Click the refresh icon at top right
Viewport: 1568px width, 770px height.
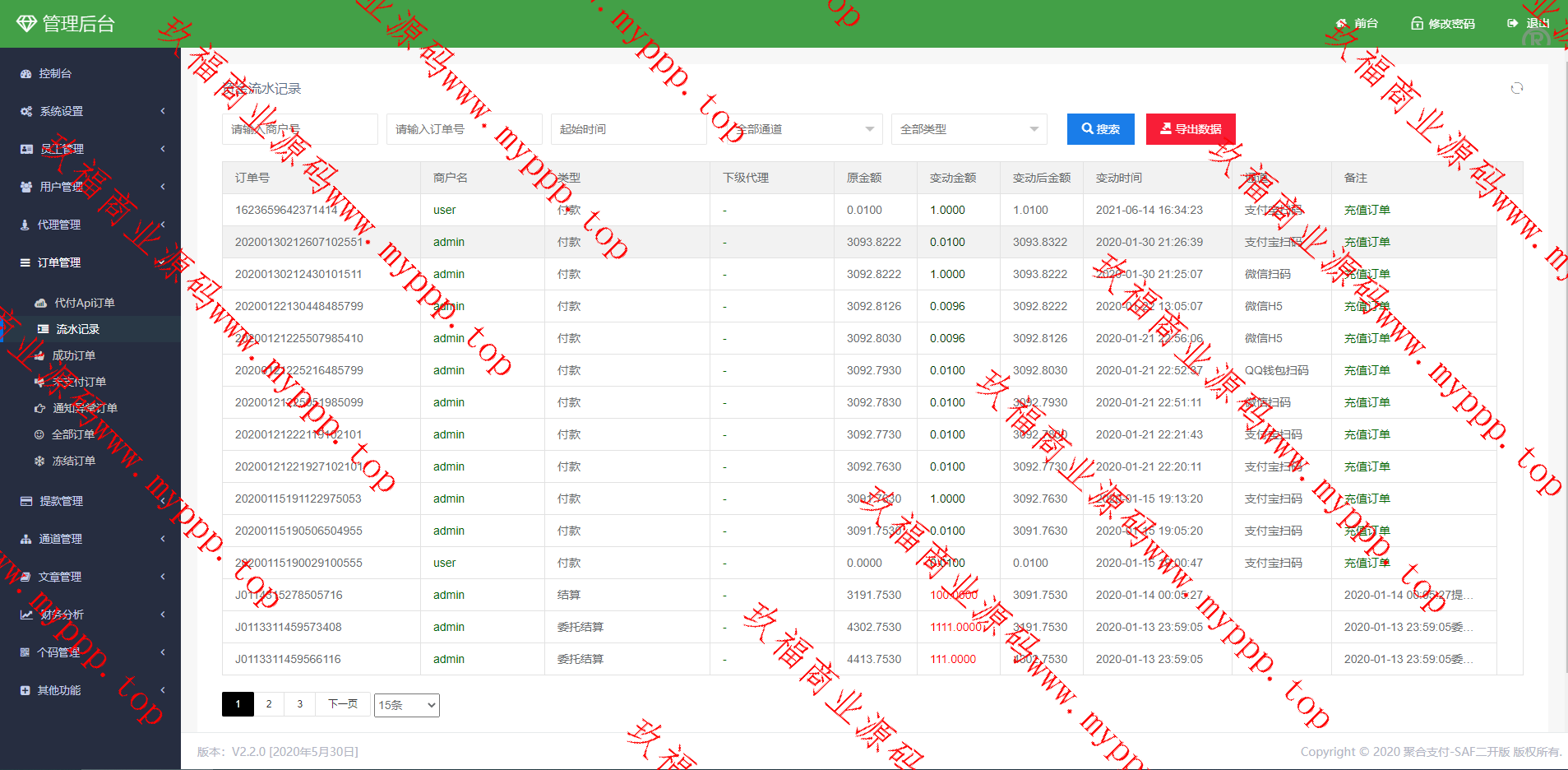pyautogui.click(x=1516, y=88)
